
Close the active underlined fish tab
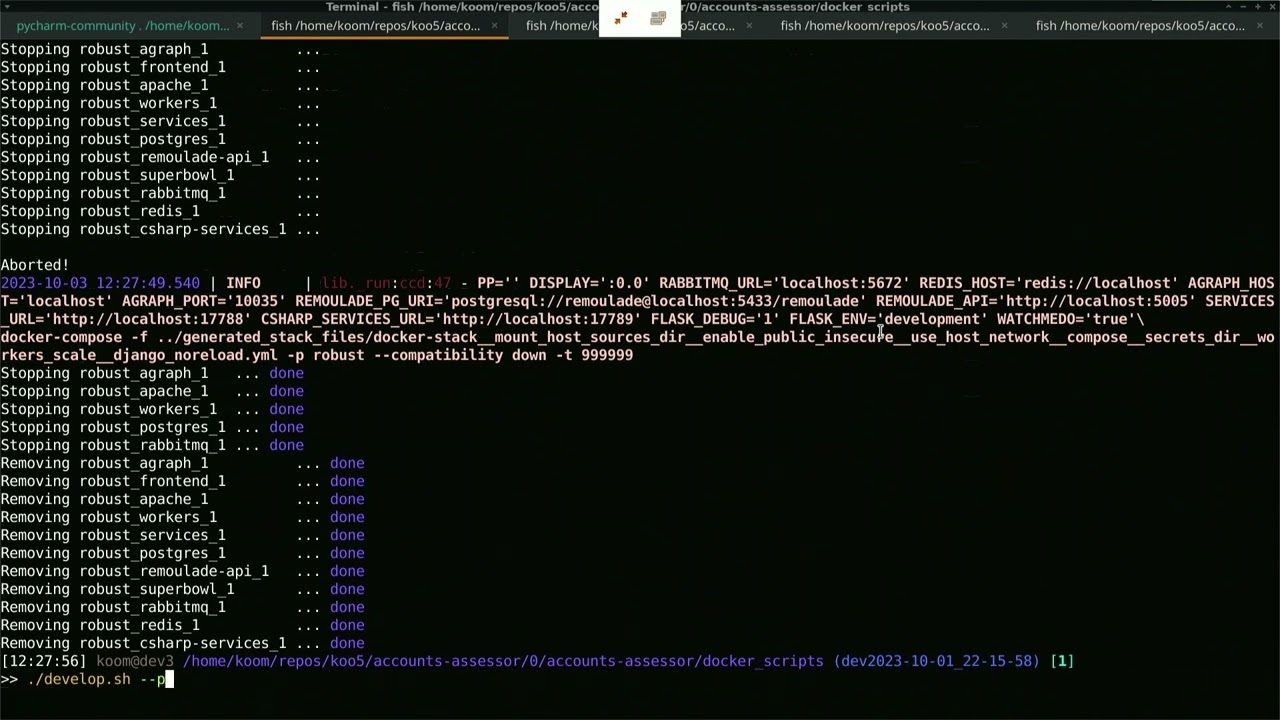click(494, 26)
